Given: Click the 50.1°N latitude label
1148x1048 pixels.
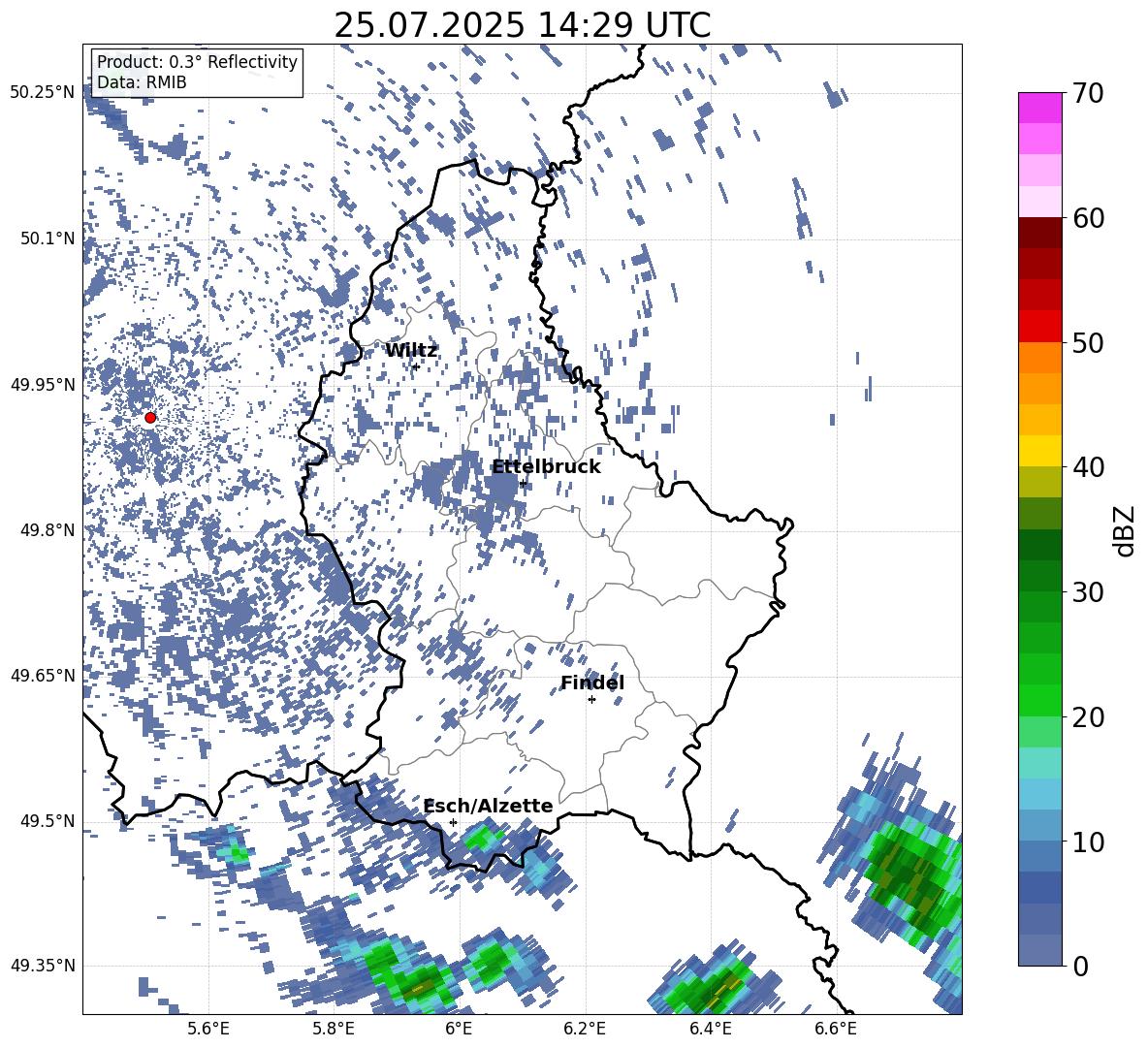Looking at the screenshot, I should pos(48,238).
